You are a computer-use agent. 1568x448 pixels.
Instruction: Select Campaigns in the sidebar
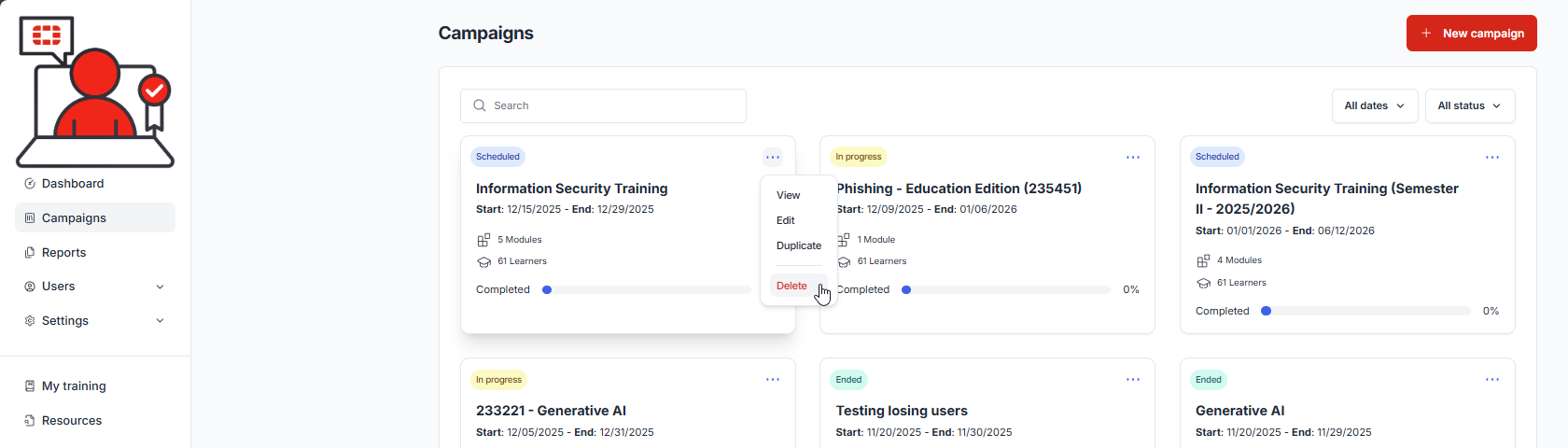click(95, 217)
